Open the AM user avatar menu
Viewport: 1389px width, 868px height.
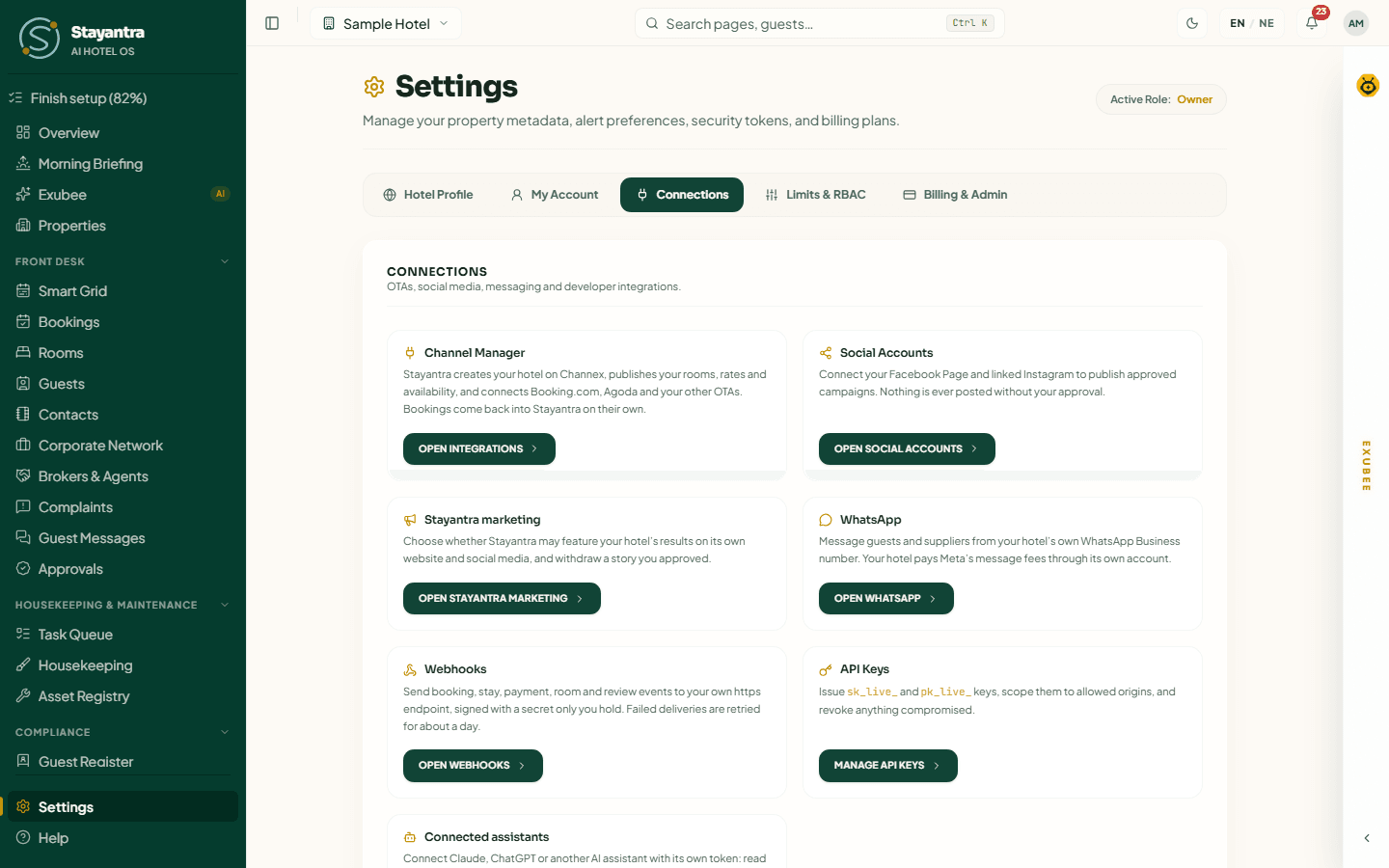[1356, 23]
